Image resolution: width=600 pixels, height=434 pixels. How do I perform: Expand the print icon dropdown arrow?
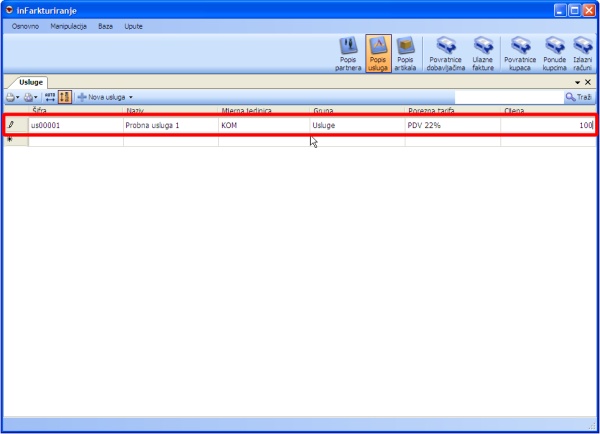point(37,97)
